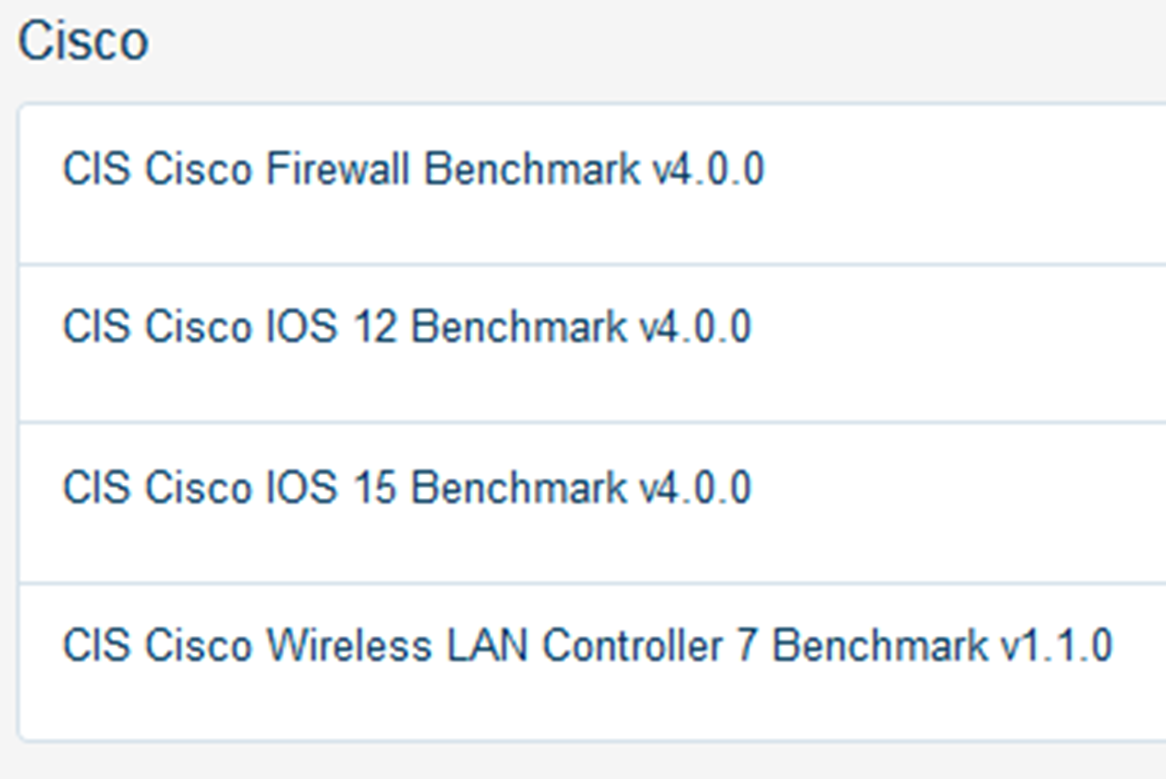
Task: Click the word Firewall in first benchmark
Action: tap(338, 169)
